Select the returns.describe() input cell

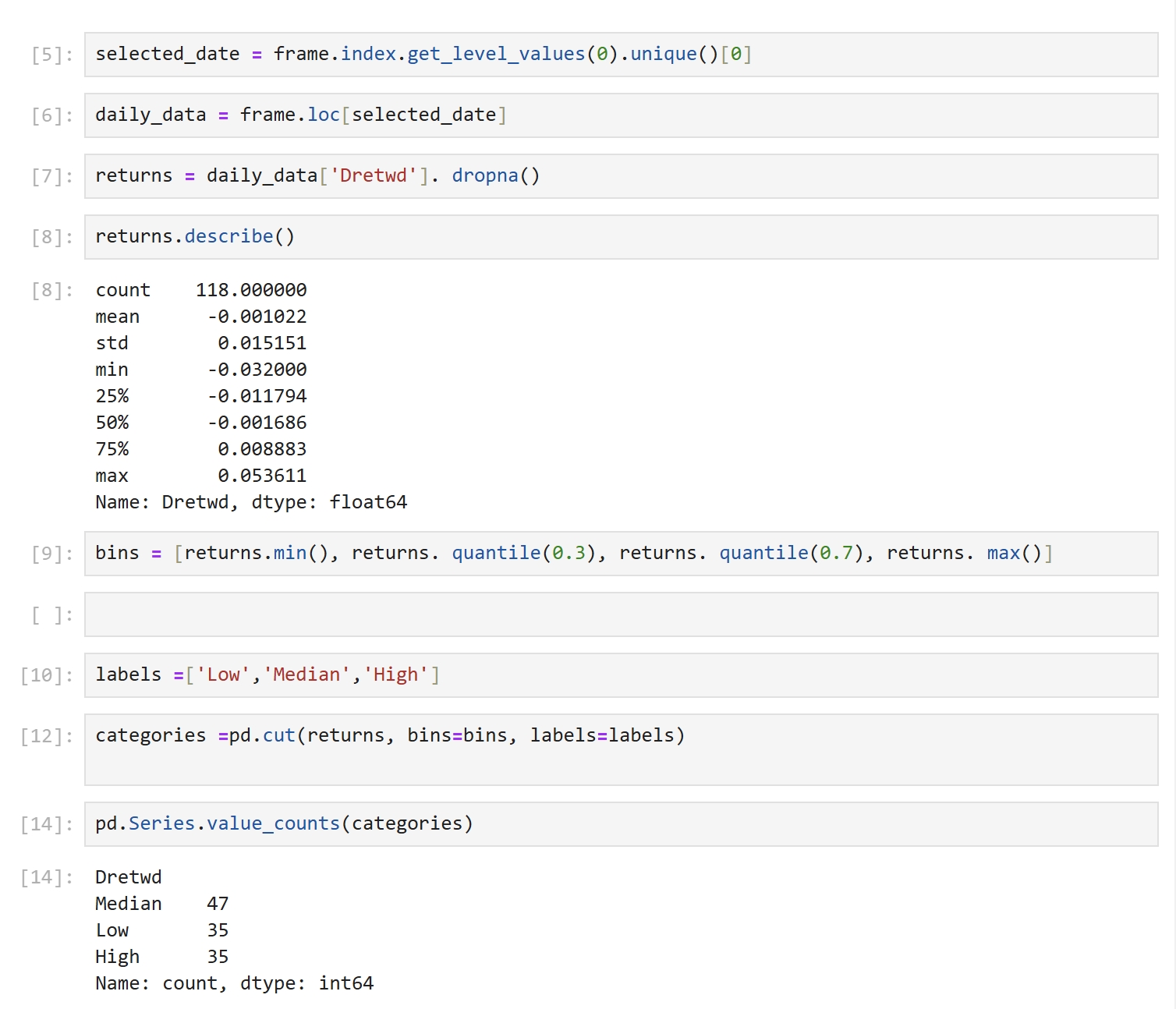620,237
